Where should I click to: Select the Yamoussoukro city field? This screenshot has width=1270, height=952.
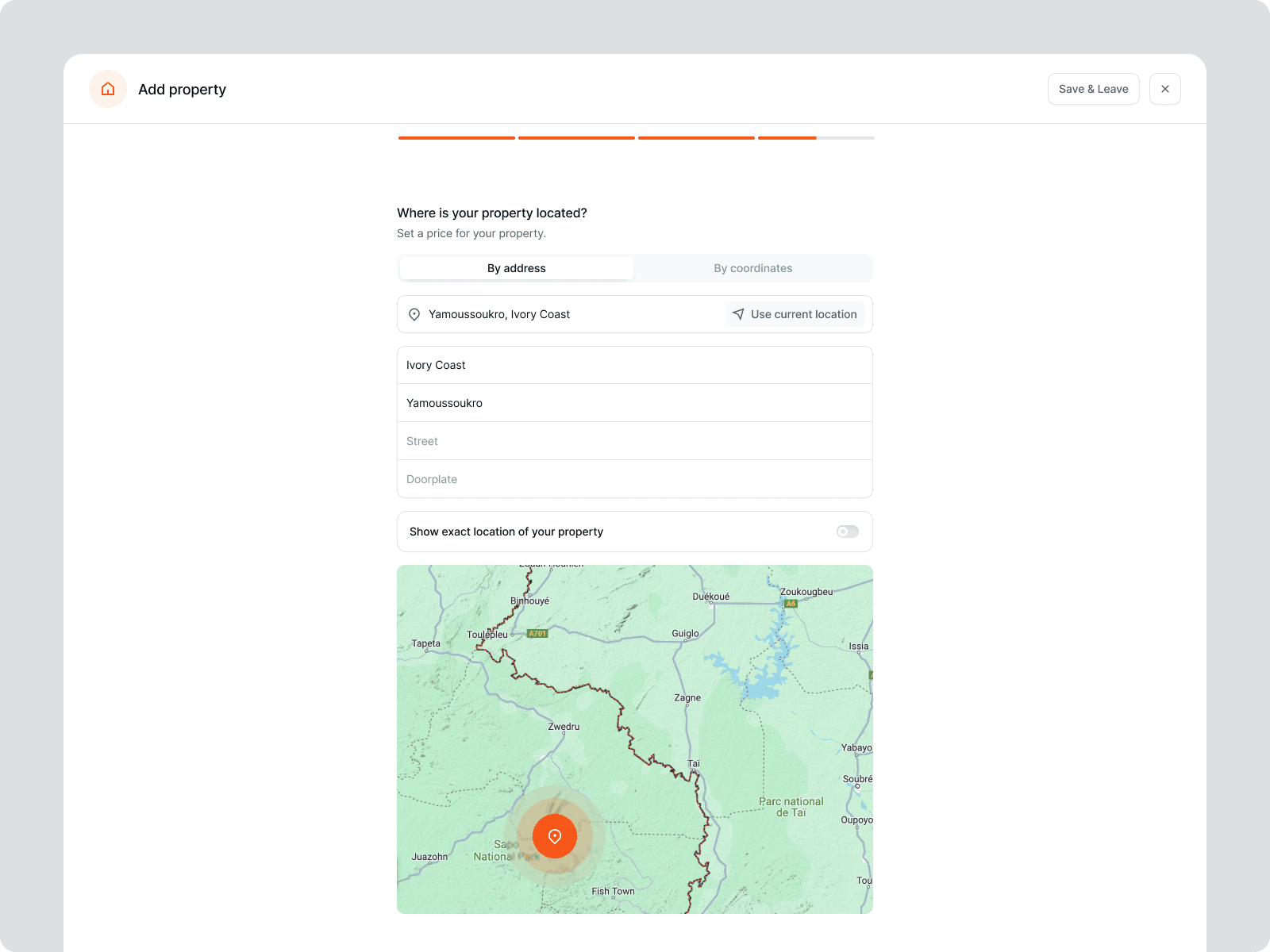pyautogui.click(x=635, y=403)
